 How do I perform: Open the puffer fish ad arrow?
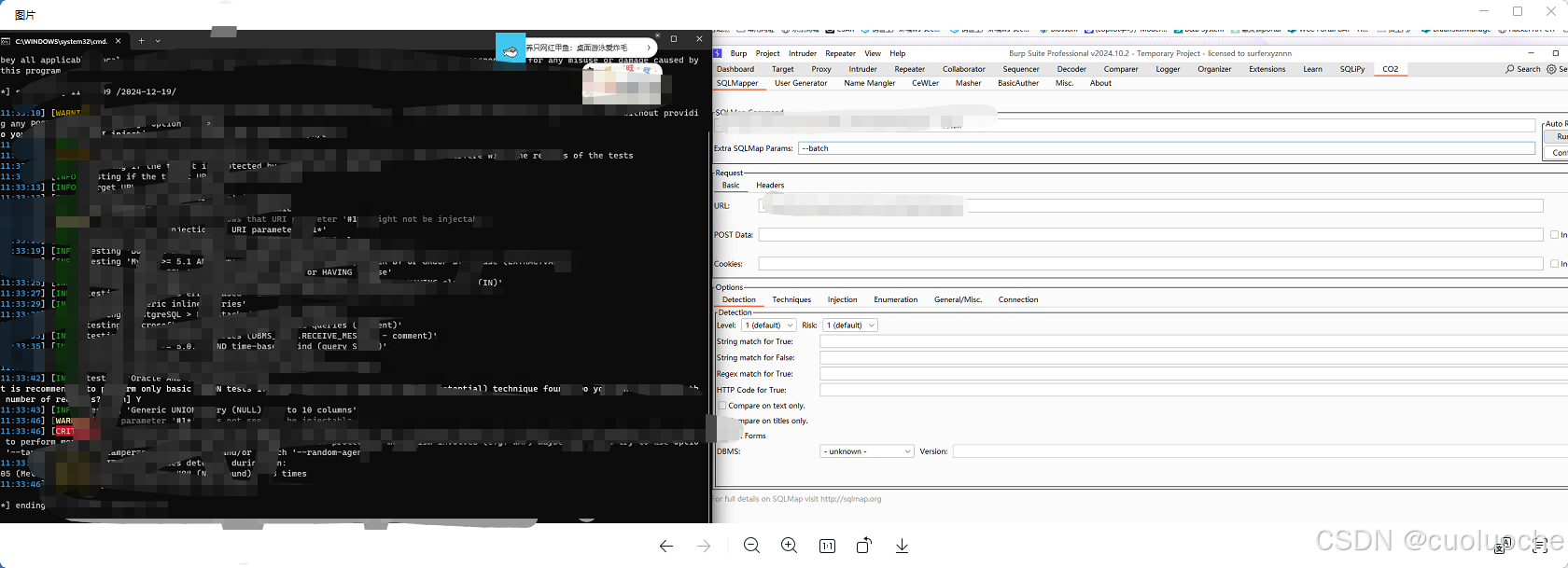tap(649, 48)
